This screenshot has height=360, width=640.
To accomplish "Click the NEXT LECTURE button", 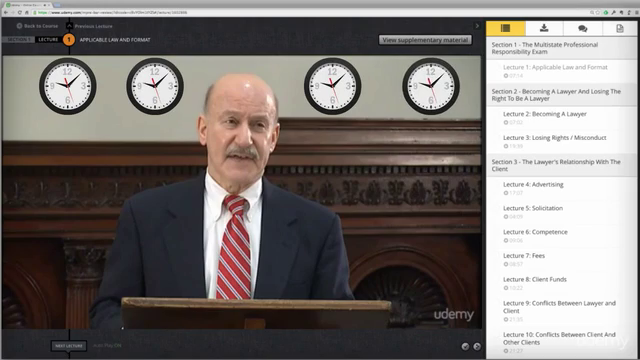I will click(x=69, y=346).
